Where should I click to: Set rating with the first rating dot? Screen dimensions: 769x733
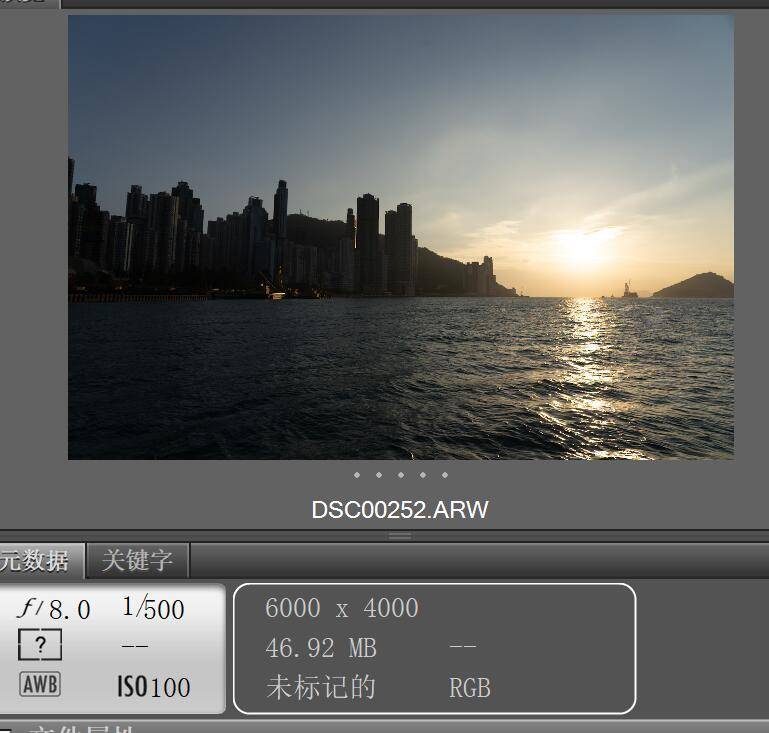click(356, 475)
